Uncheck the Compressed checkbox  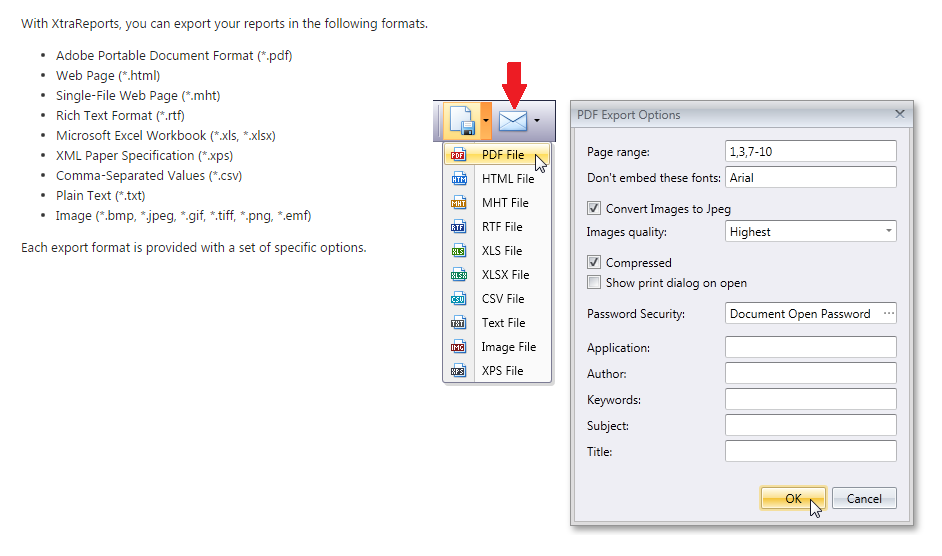pyautogui.click(x=594, y=262)
